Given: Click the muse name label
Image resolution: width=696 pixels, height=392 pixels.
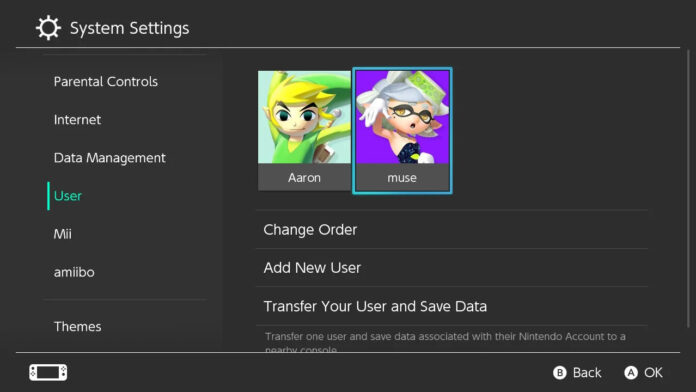Looking at the screenshot, I should click(402, 178).
